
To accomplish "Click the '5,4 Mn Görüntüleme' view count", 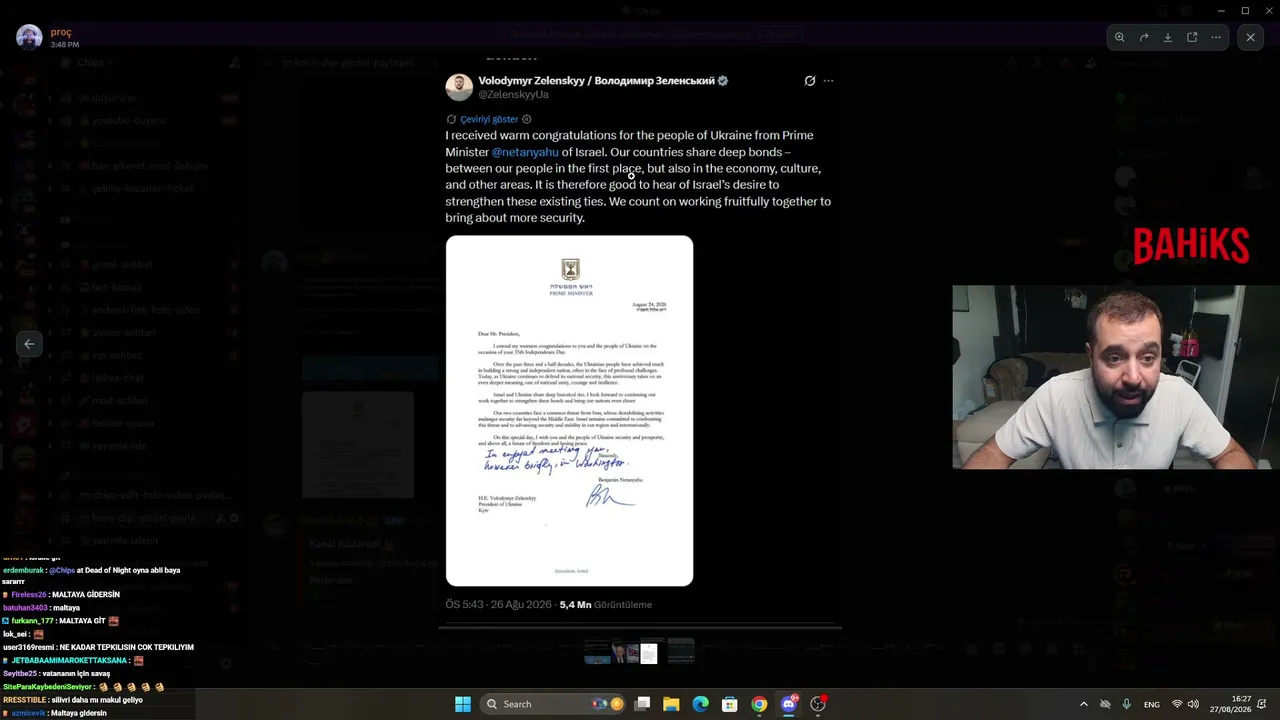I will click(x=606, y=605).
